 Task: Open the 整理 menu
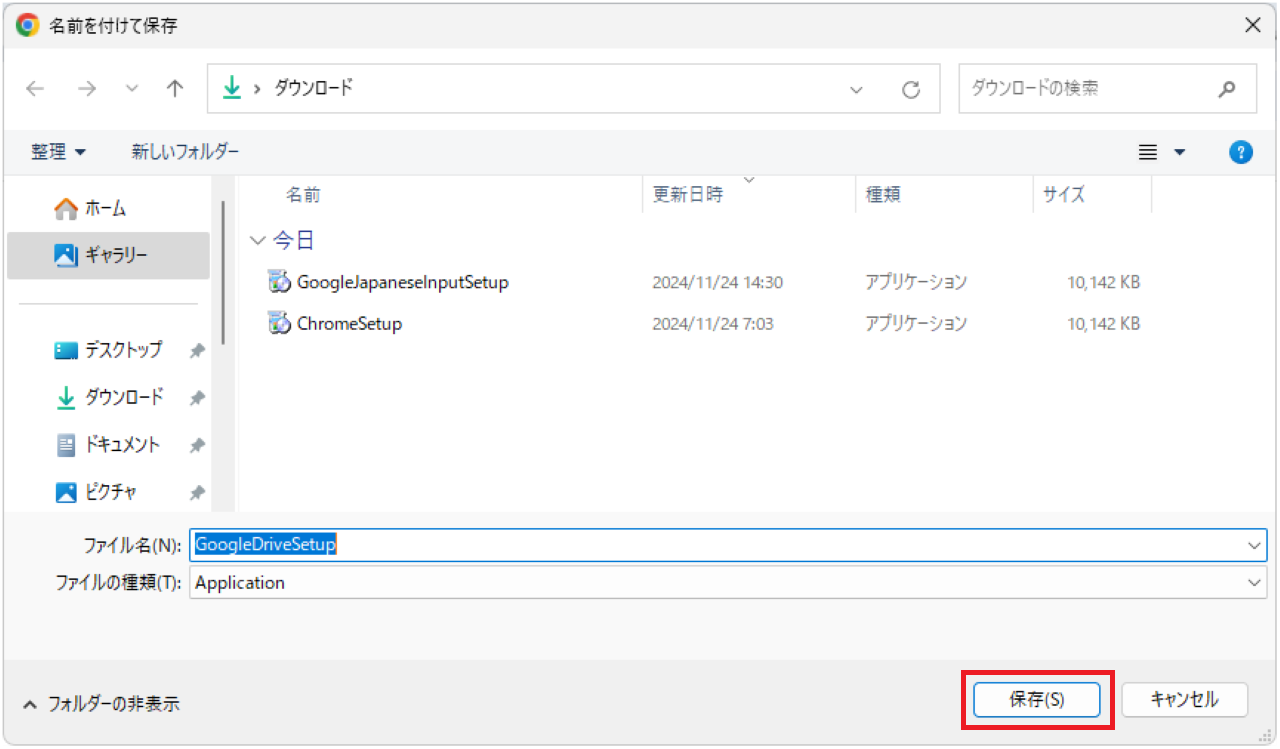(x=58, y=152)
